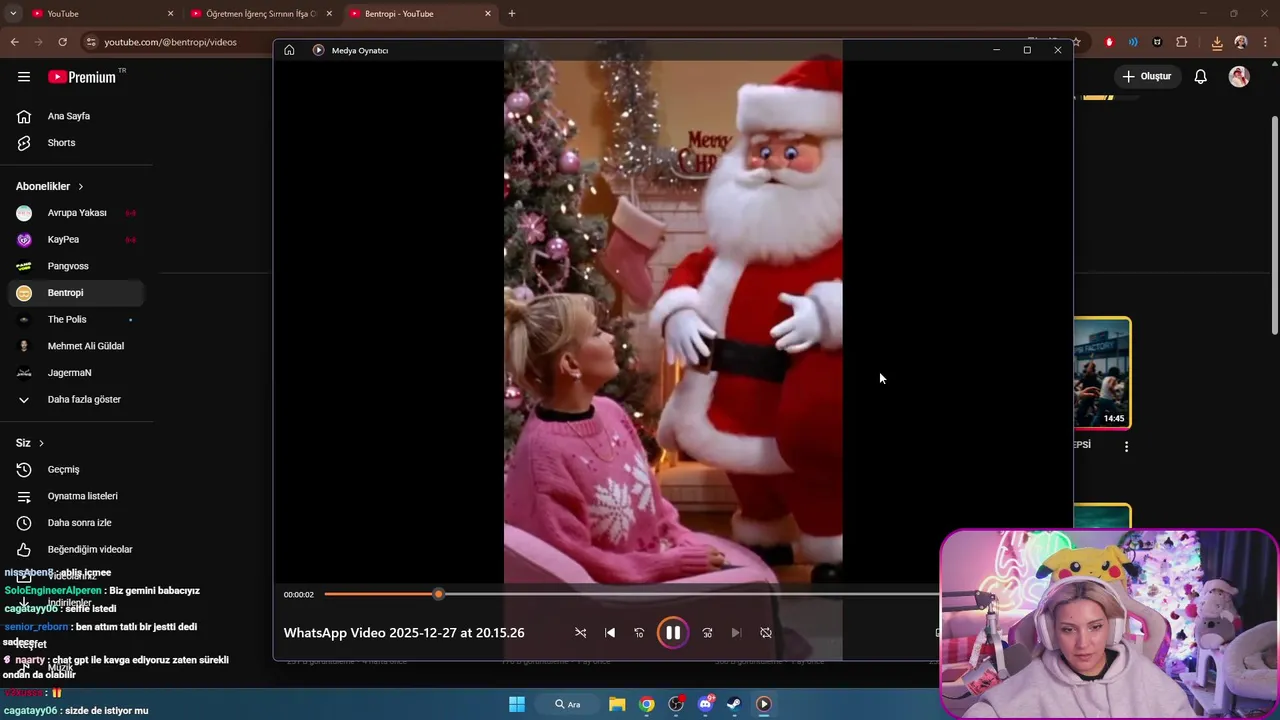
Task: Click the Chrome address bar URL
Action: (170, 42)
